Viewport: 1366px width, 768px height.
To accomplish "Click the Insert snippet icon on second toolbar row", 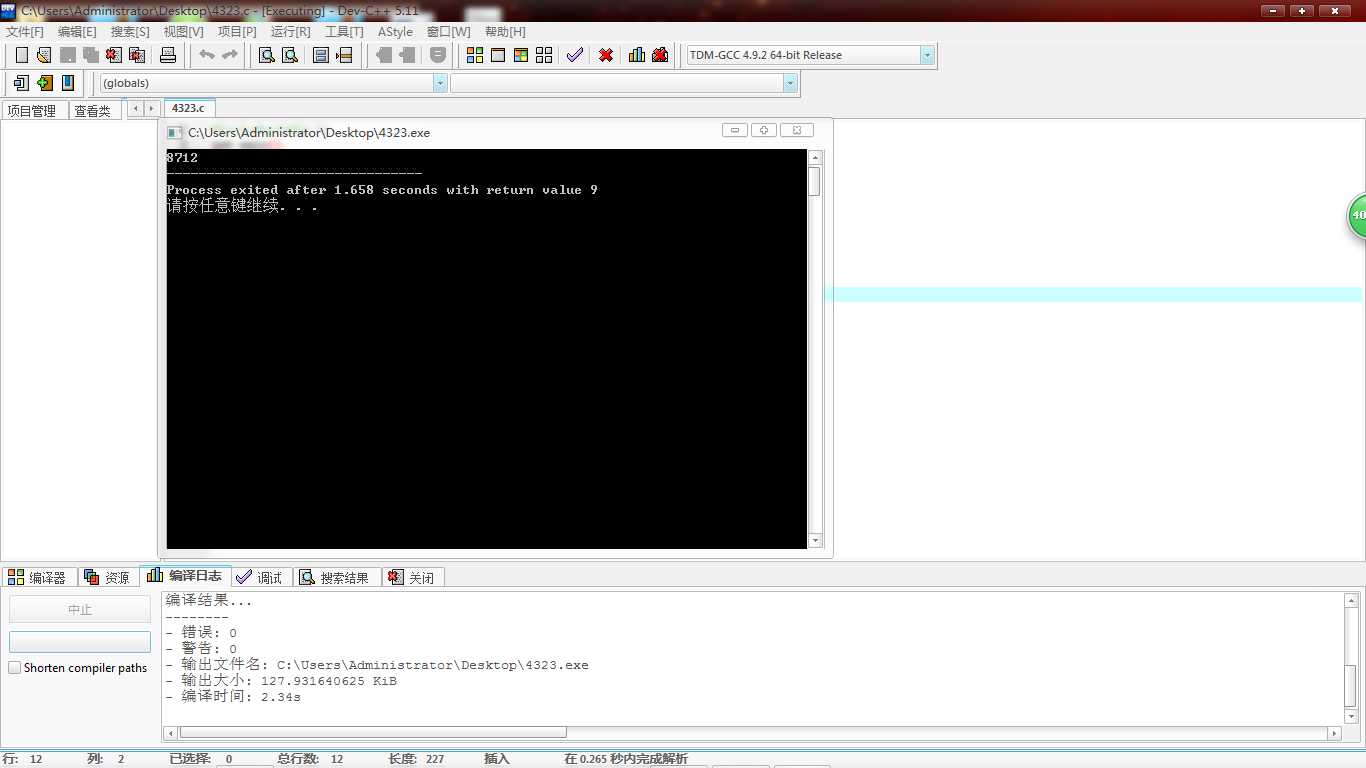I will tap(21, 83).
